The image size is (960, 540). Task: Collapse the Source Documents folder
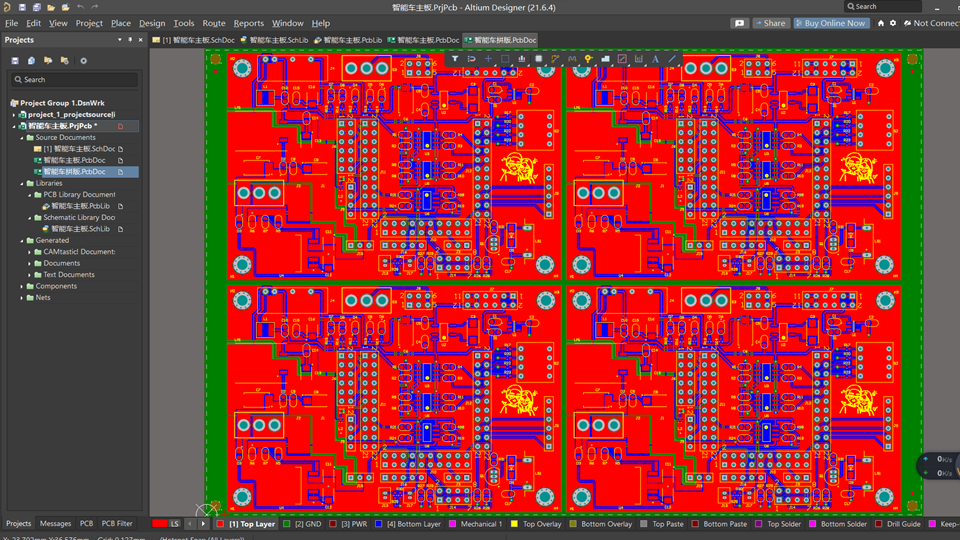click(x=22, y=138)
